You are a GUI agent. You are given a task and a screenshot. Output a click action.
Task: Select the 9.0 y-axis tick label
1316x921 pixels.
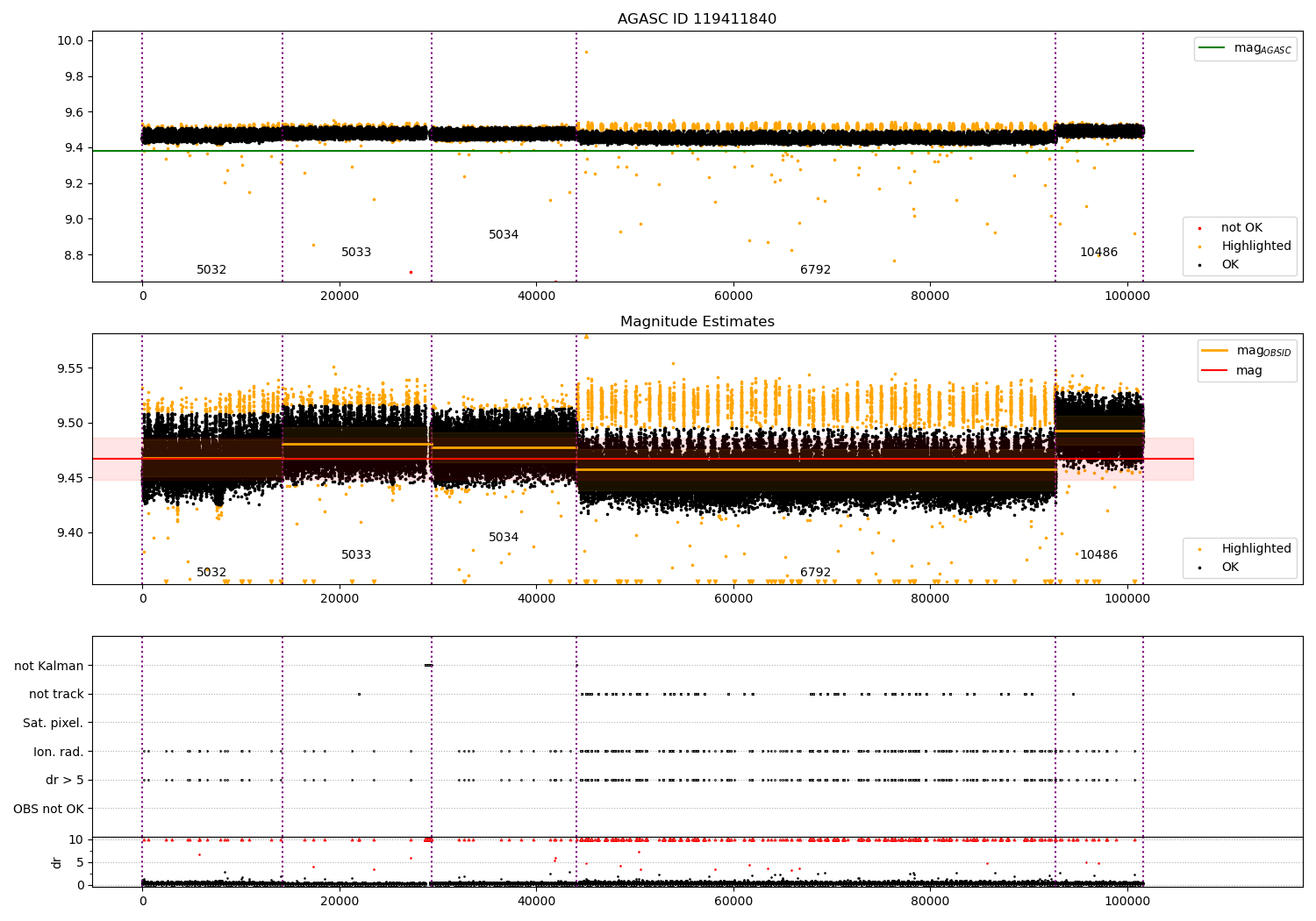click(x=74, y=219)
